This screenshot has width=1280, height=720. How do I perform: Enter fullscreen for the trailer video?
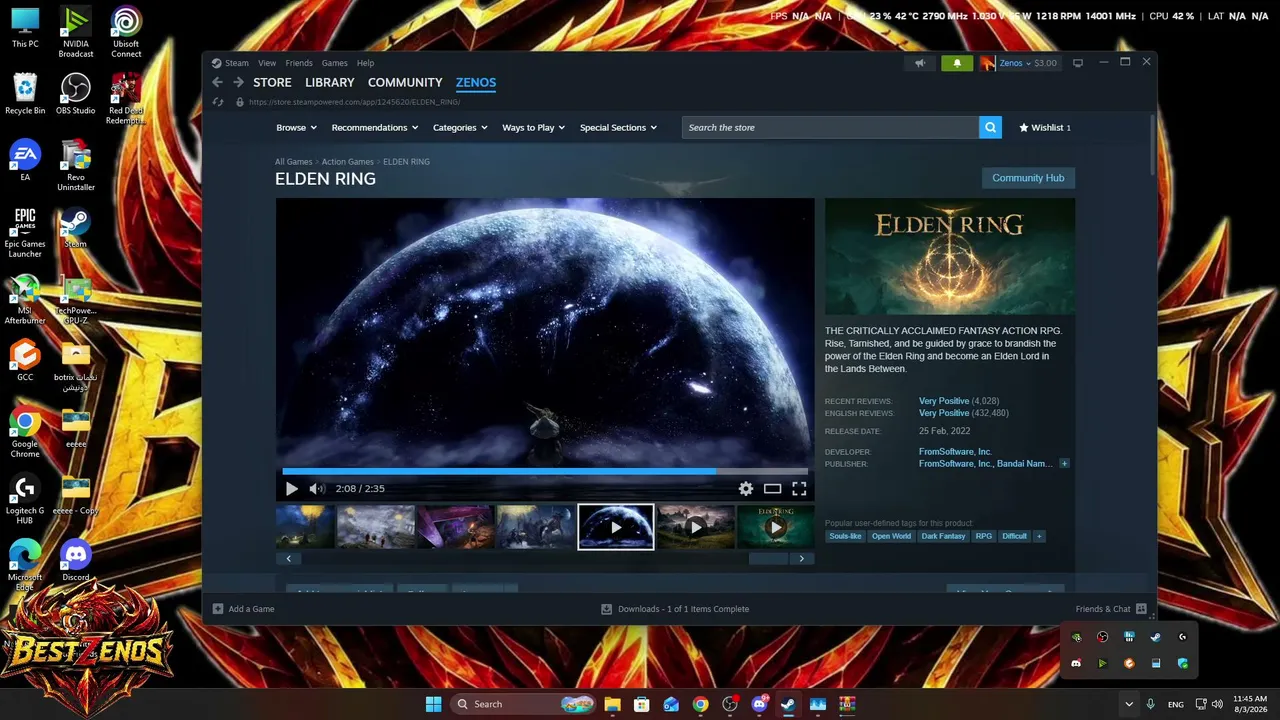[x=799, y=489]
